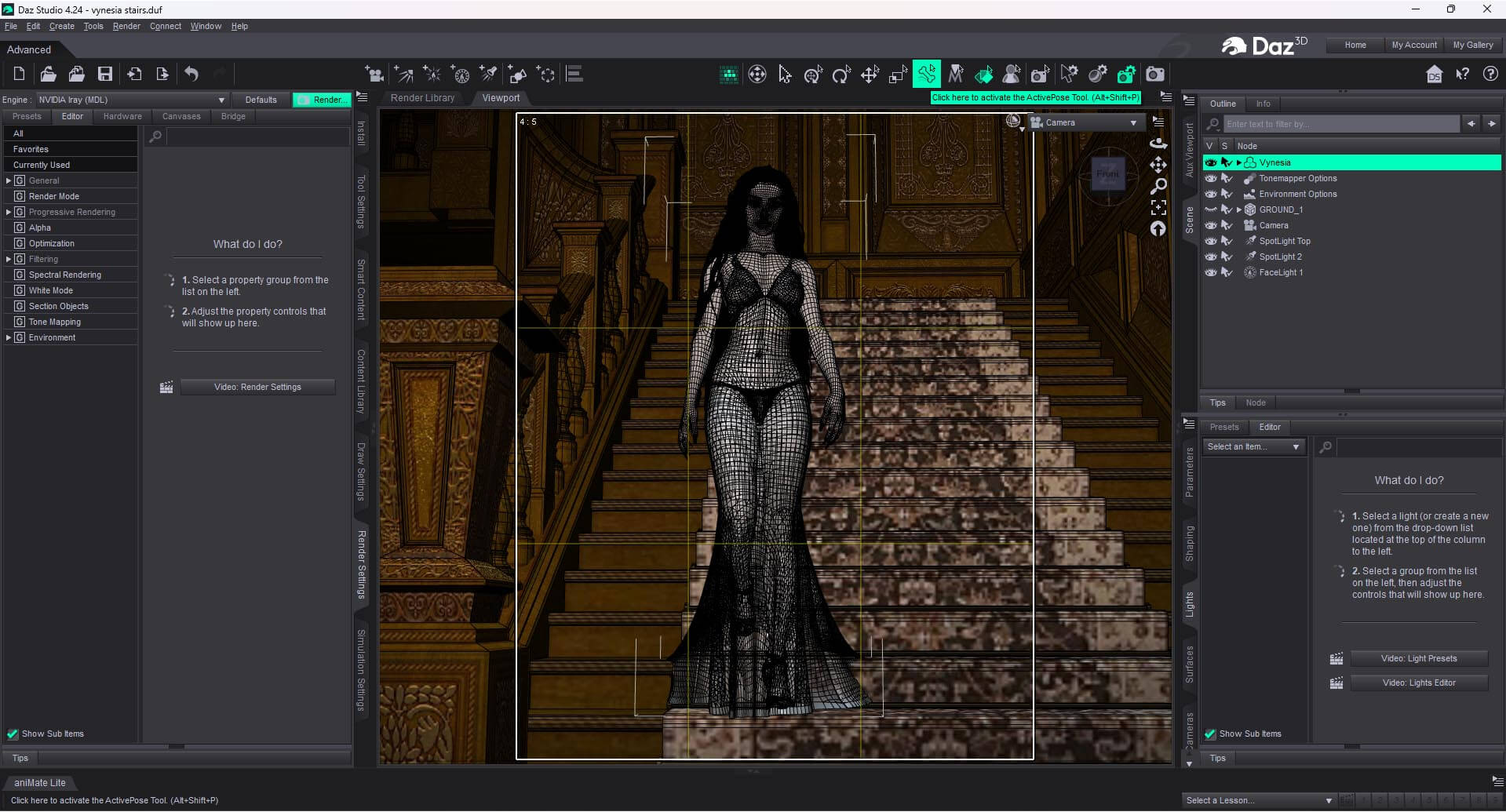Screen dimensions: 1506x812
Task: Select the Node Selection arrow tool
Action: click(785, 75)
